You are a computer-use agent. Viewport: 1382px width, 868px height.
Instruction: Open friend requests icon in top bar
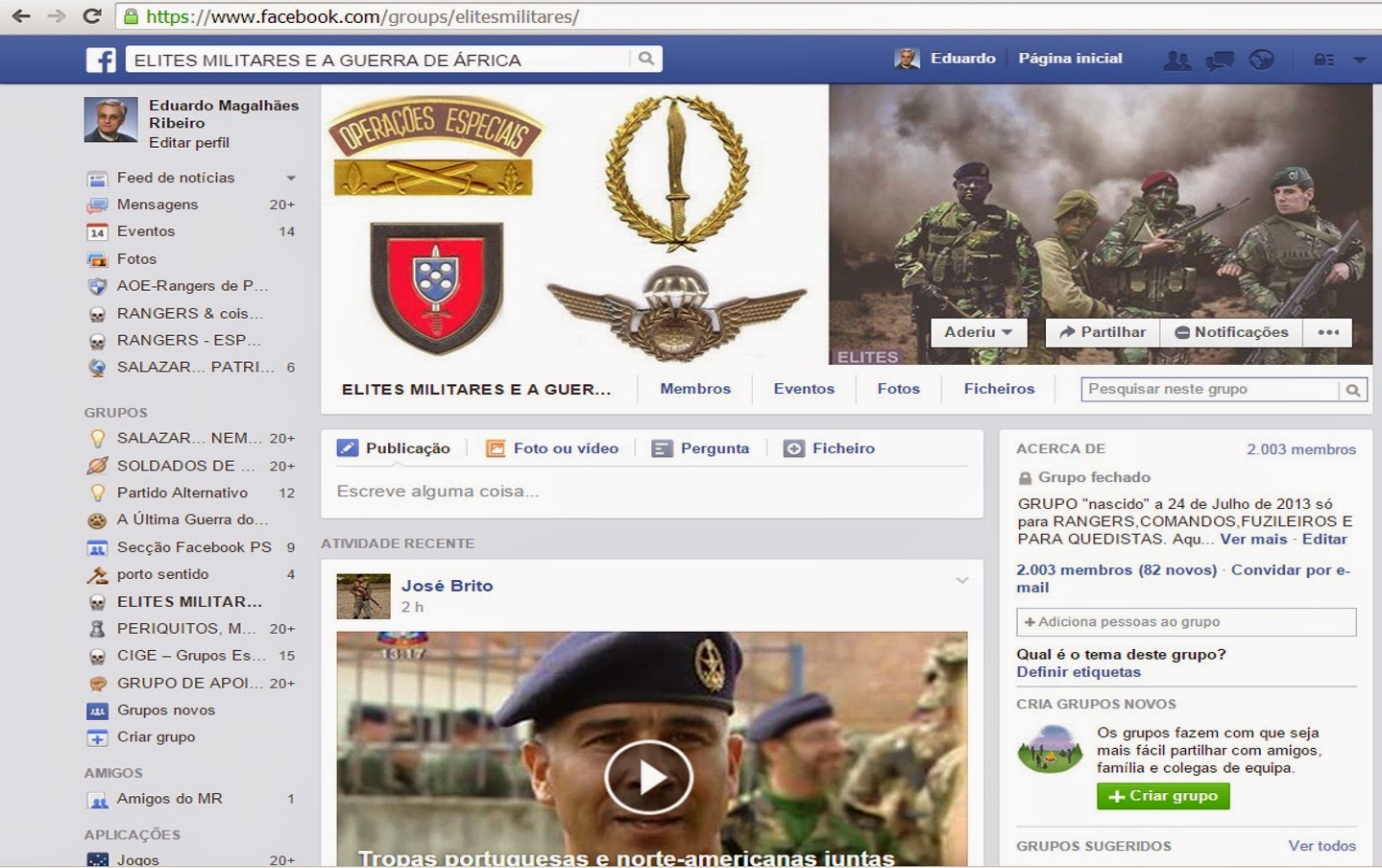coord(1177,60)
